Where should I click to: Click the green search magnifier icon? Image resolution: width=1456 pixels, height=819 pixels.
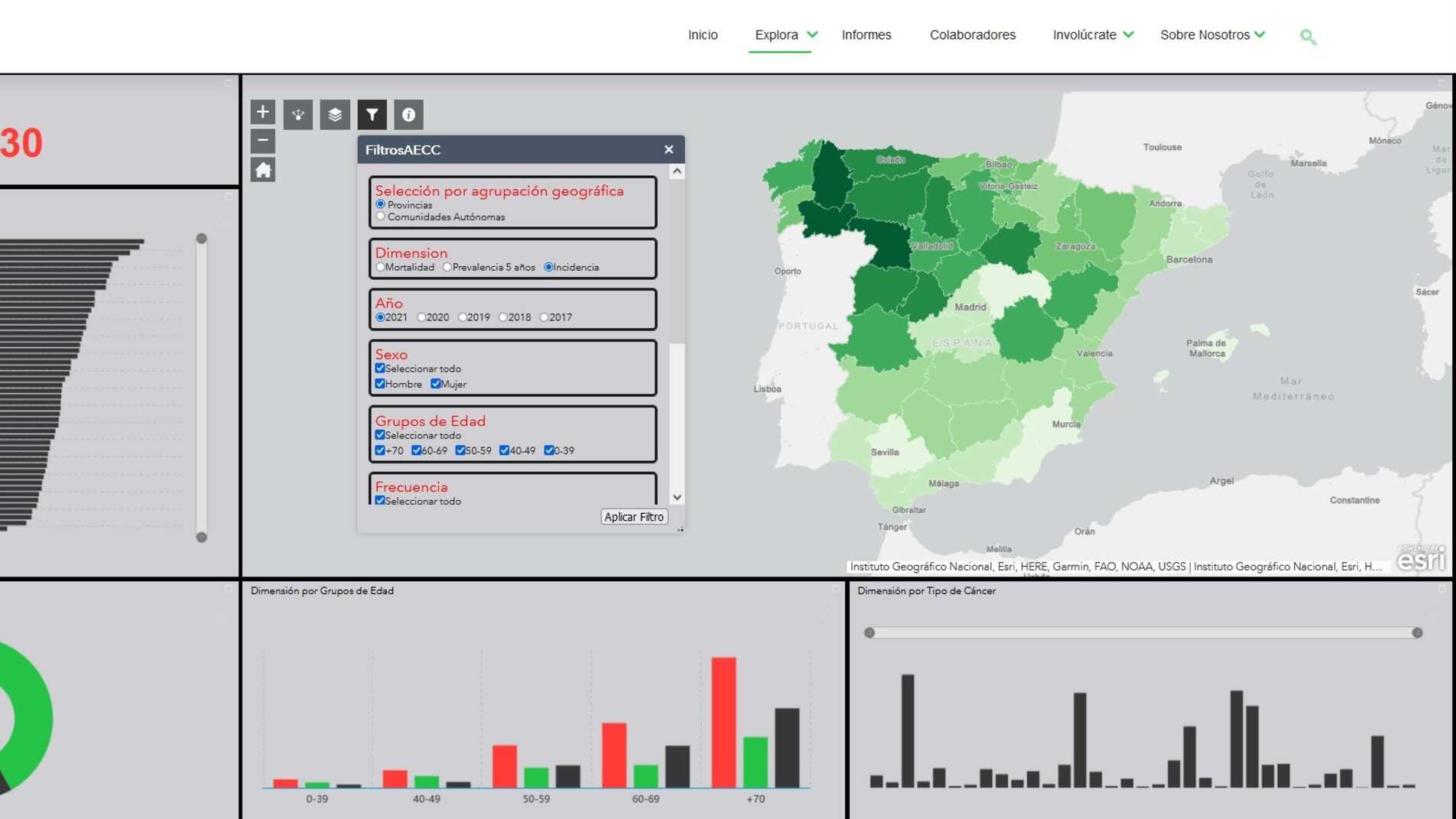(1308, 36)
